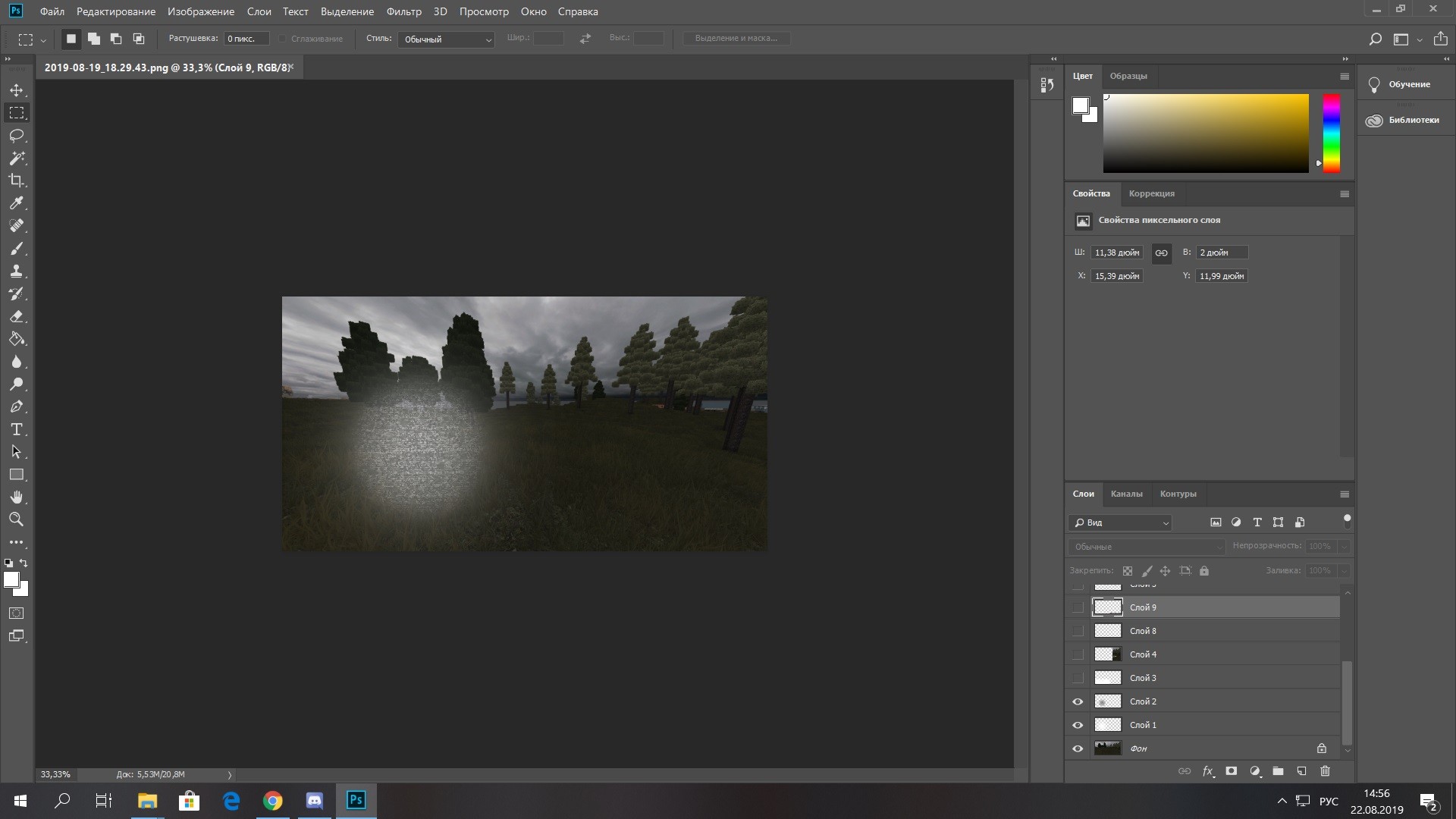
Task: Change screen mode icon in toolbar
Action: [17, 636]
